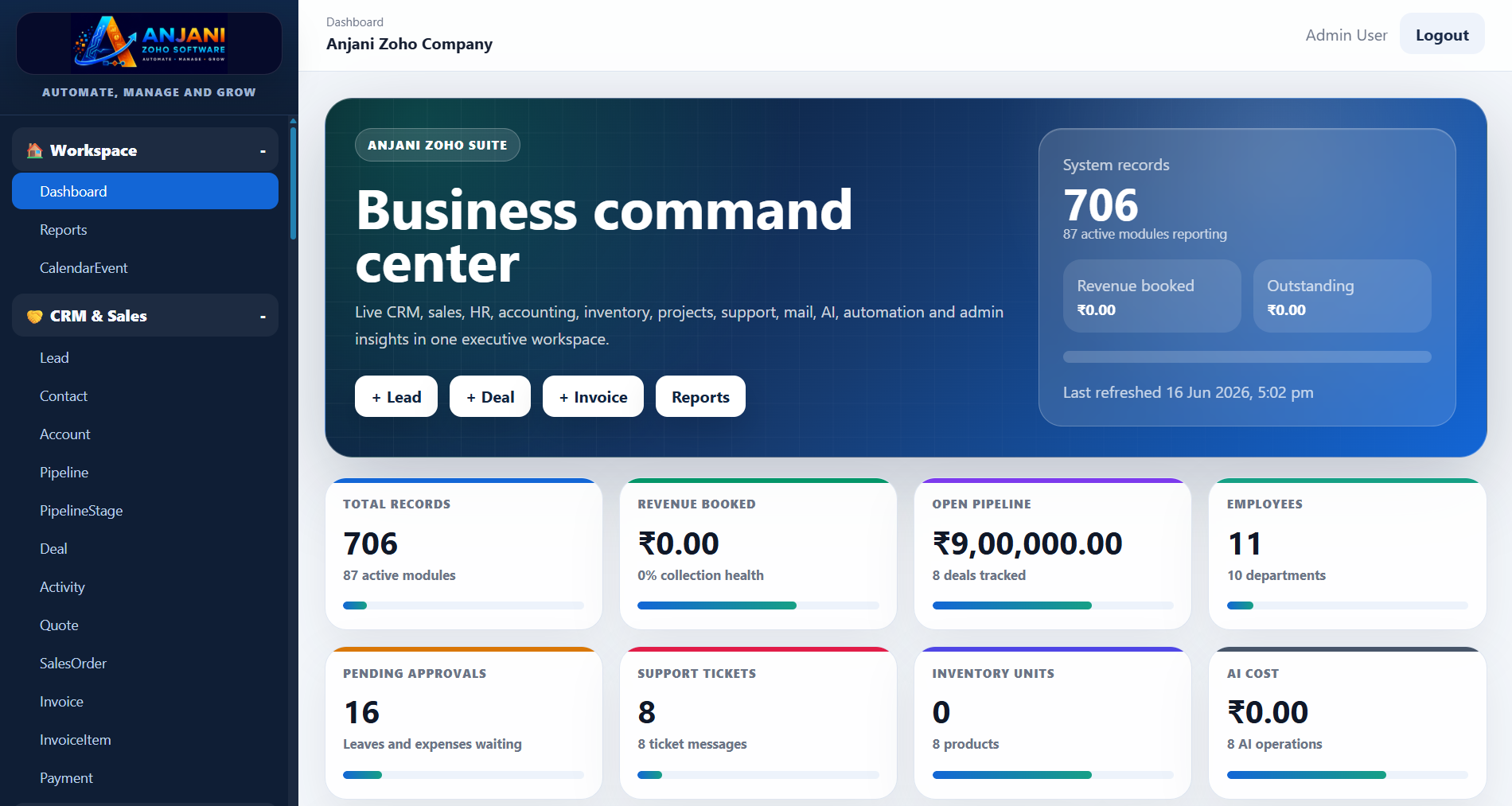Screen dimensions: 1512x806
Task: Collapse the Workspace section minus indicator
Action: click(263, 151)
